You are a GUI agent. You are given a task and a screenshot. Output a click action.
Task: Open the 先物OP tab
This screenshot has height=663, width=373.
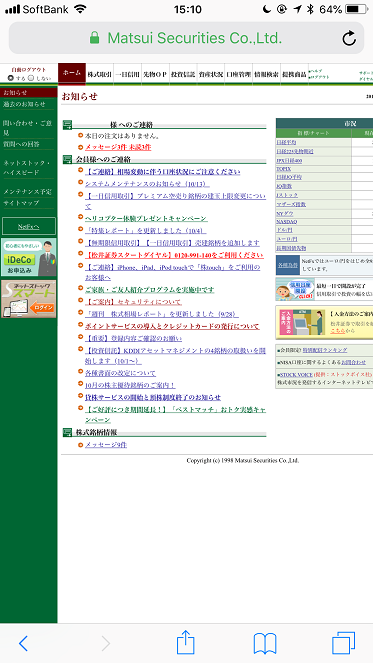tap(155, 74)
